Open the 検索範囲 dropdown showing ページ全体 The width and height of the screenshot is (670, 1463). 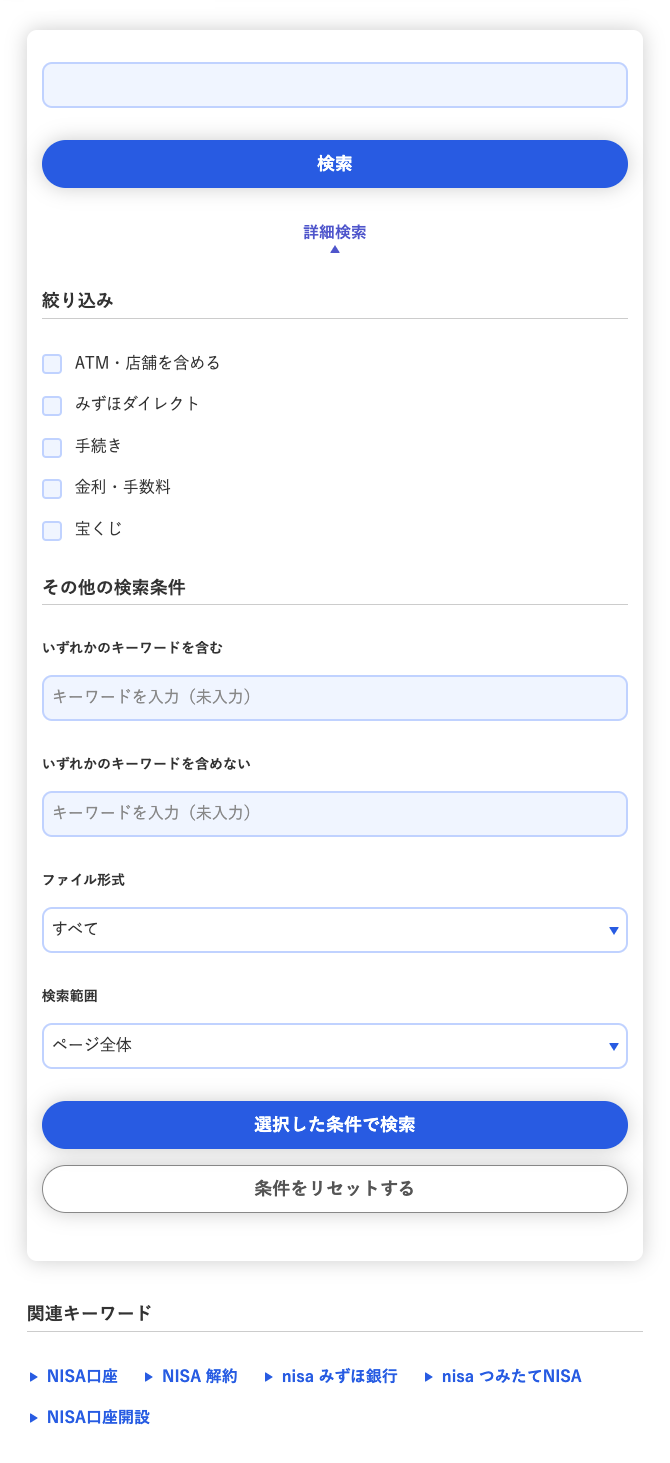point(334,1045)
